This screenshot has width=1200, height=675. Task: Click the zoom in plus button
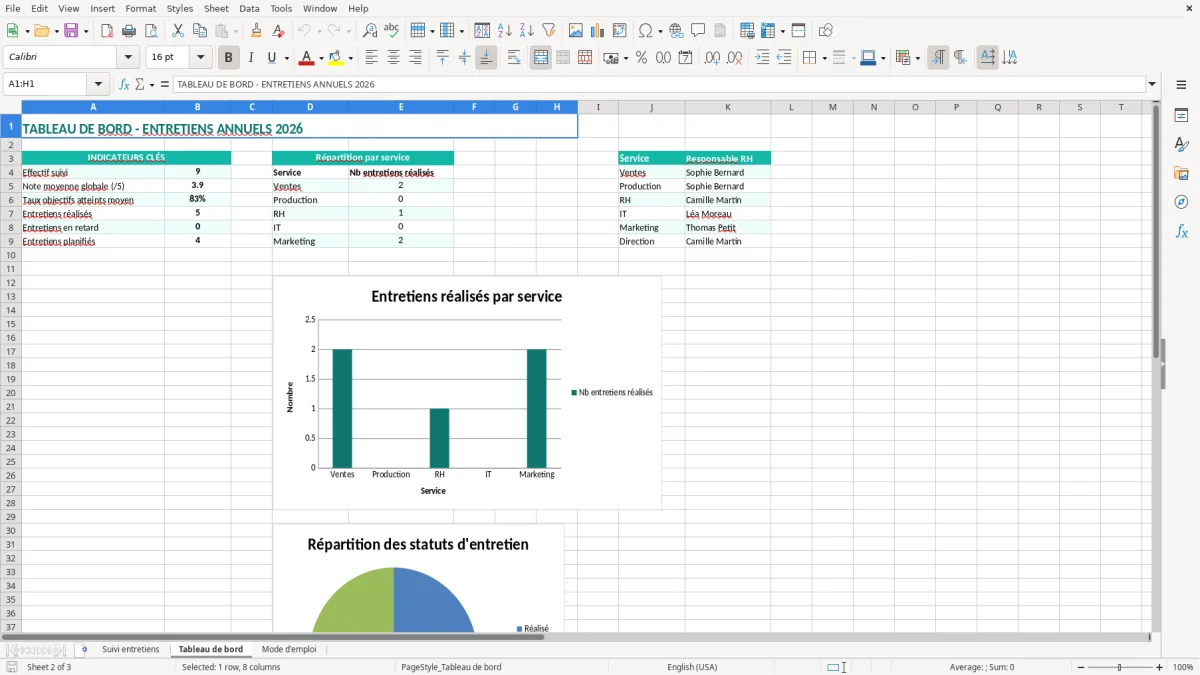pos(1160,667)
